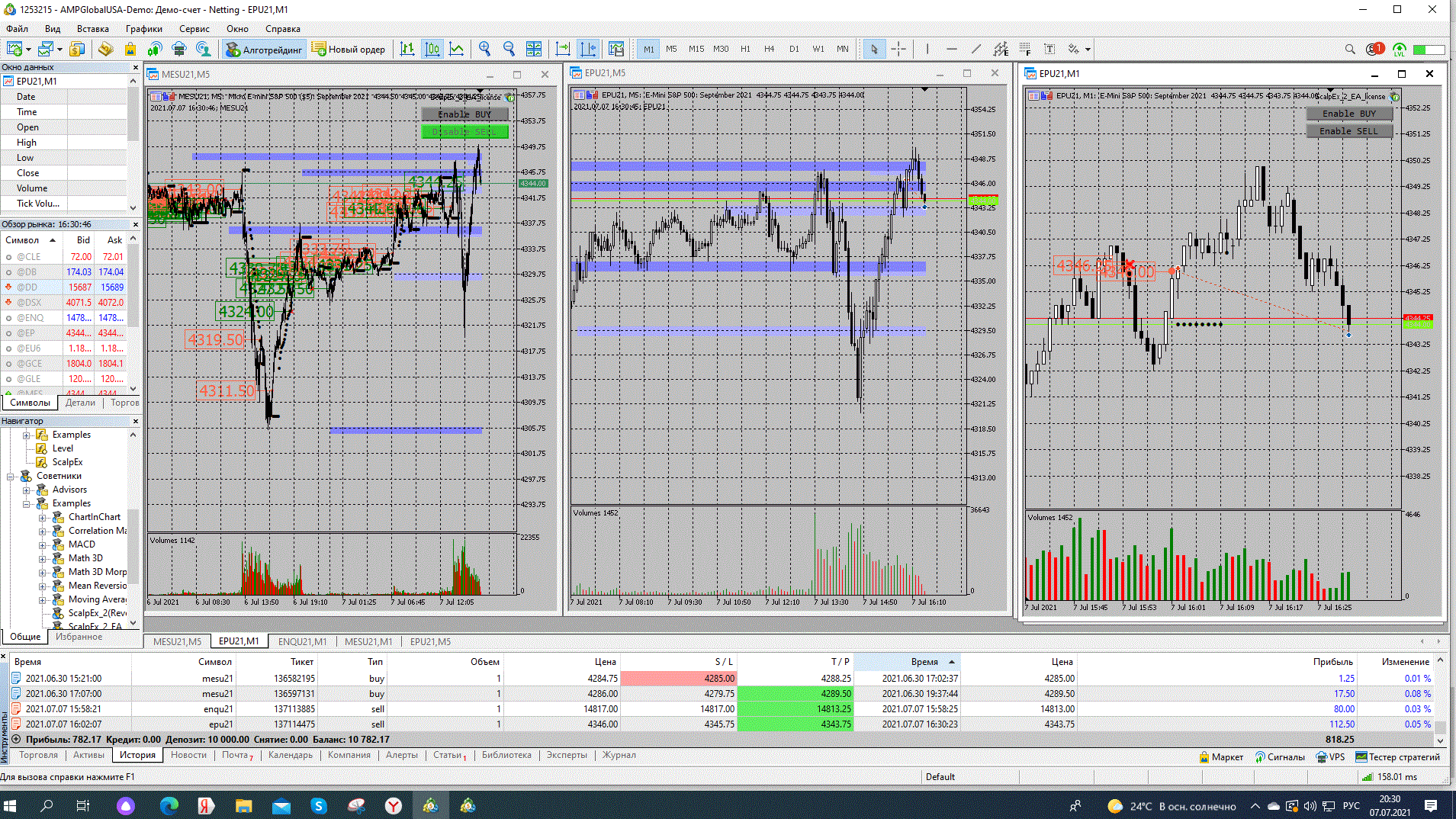Switch to the Журнал tab
Viewport: 1456px width, 819px height.
(x=619, y=755)
